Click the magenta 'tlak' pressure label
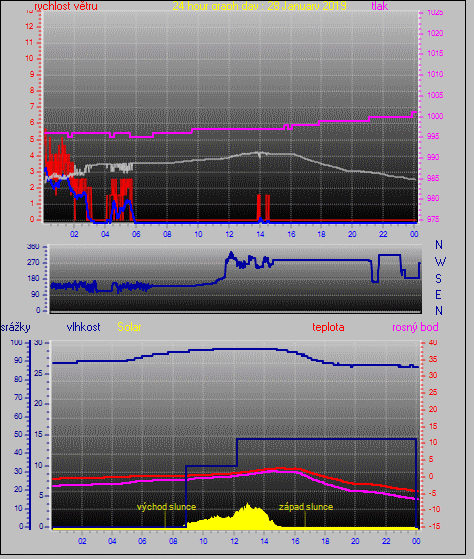474x559 pixels. pyautogui.click(x=380, y=6)
